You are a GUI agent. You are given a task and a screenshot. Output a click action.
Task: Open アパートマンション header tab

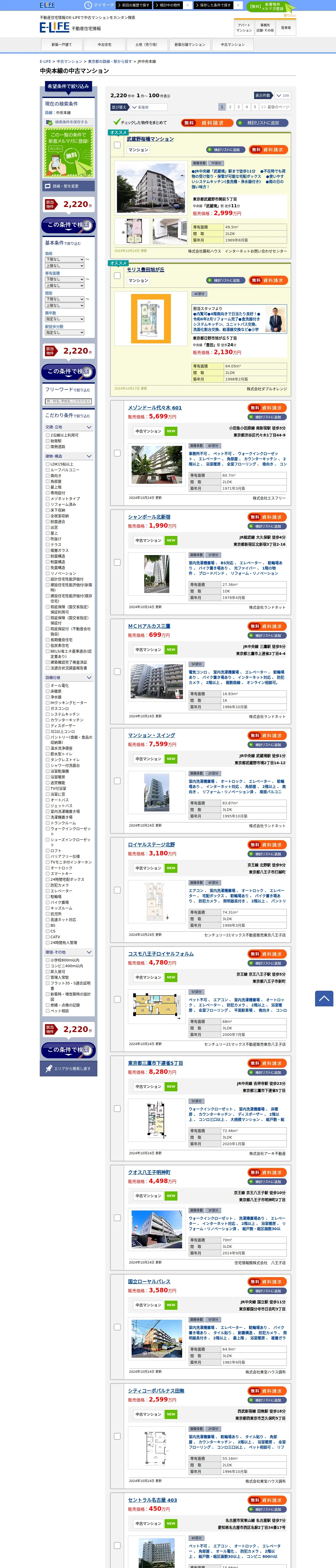click(244, 28)
